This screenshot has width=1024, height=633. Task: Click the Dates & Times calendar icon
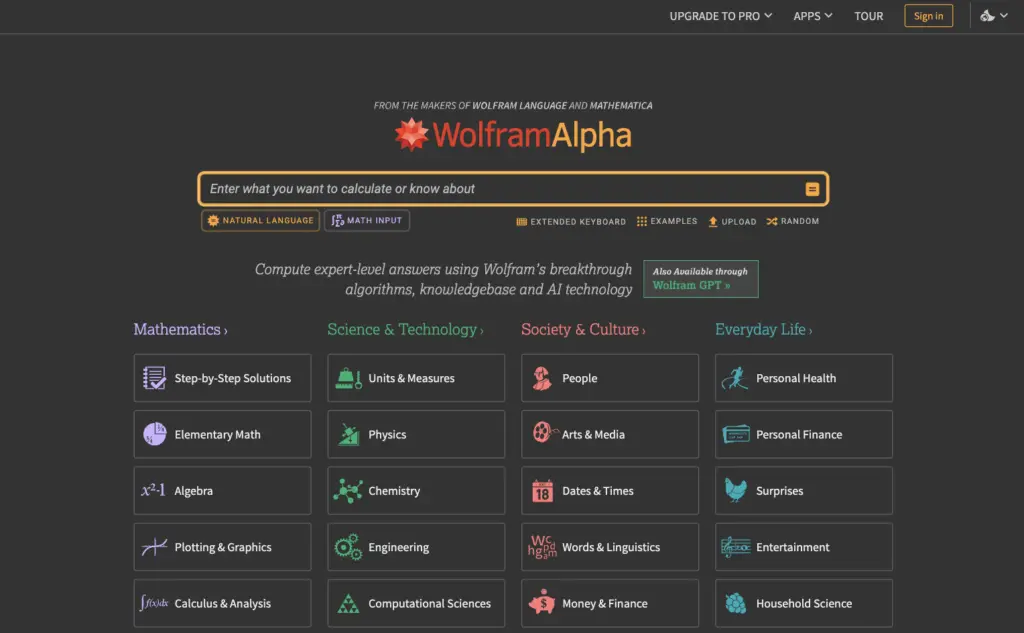542,491
